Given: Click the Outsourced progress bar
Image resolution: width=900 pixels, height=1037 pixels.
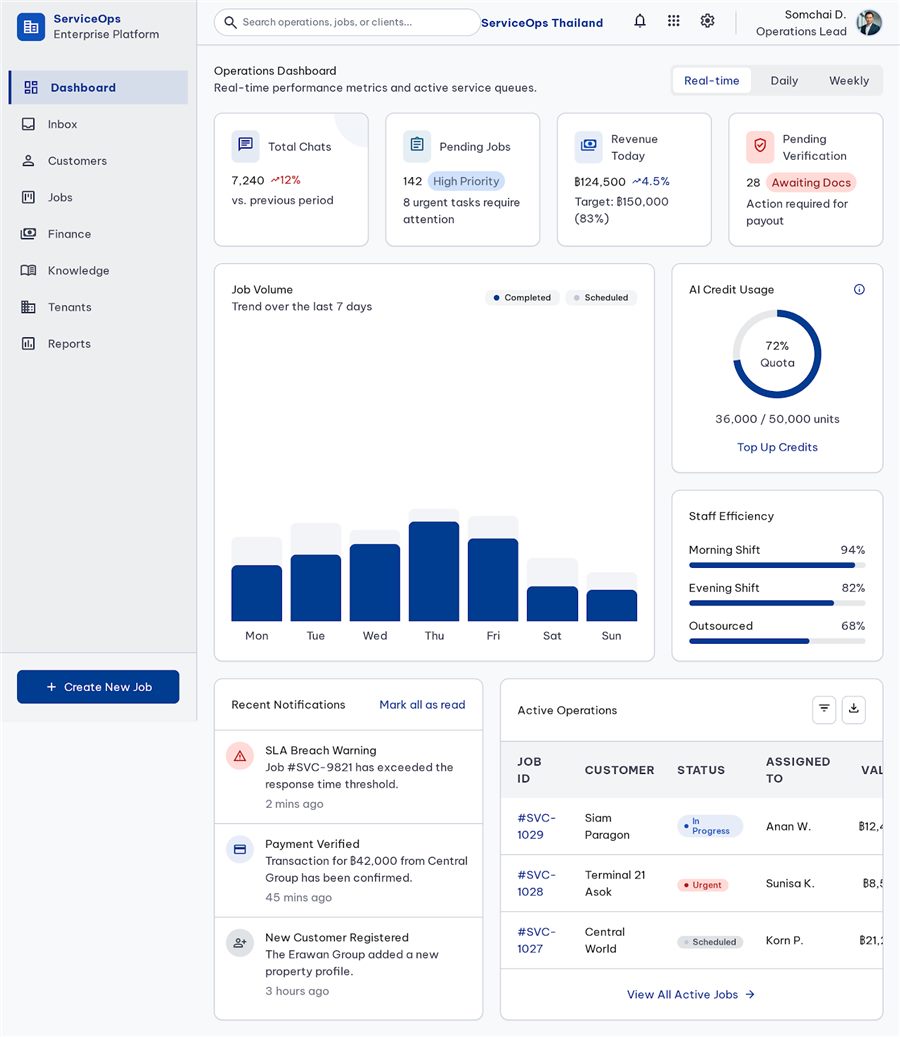Looking at the screenshot, I should click(777, 641).
